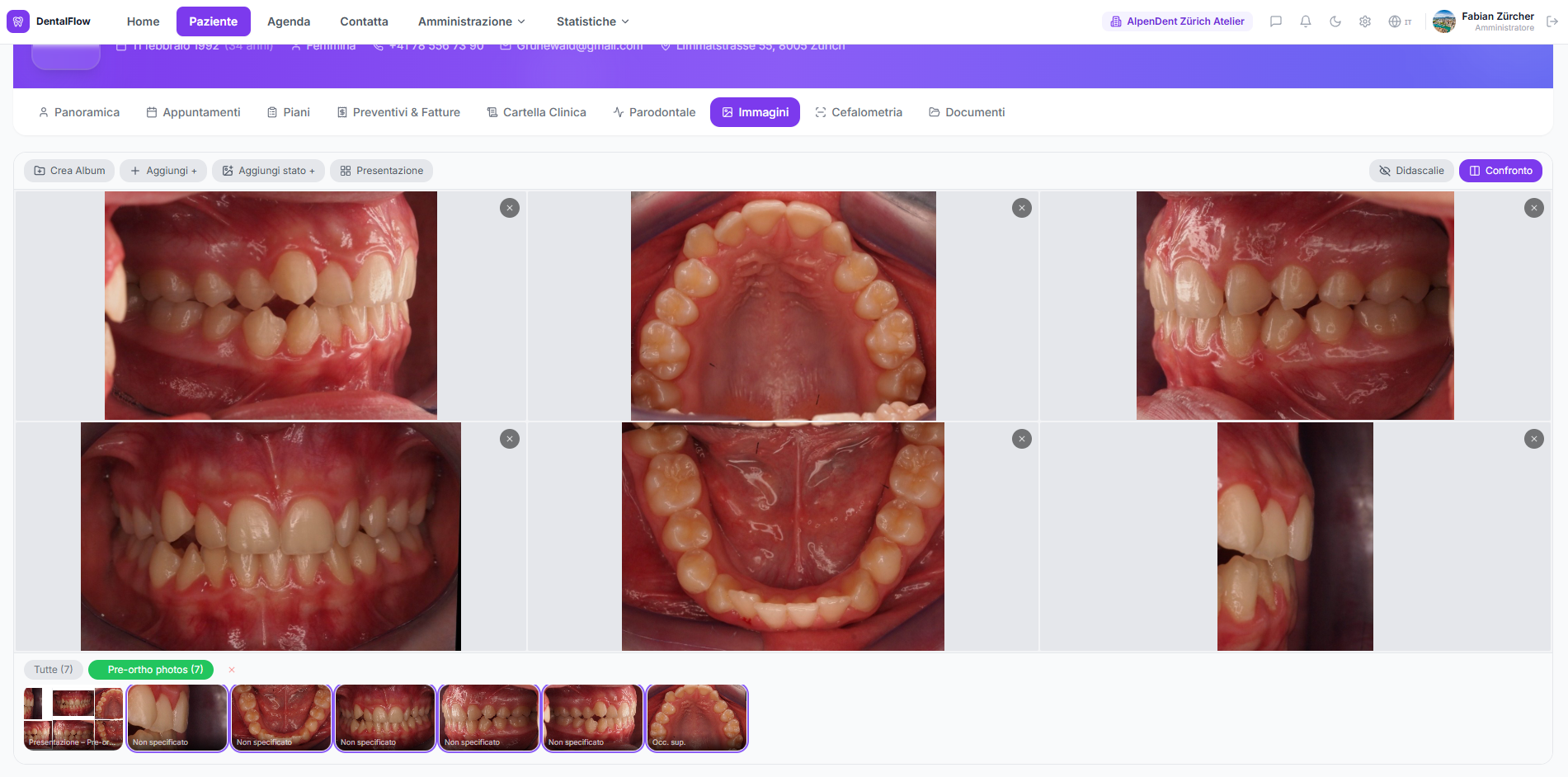Viewport: 1568px width, 777px height.
Task: Expand the Amministrazione menu
Action: coord(471,21)
